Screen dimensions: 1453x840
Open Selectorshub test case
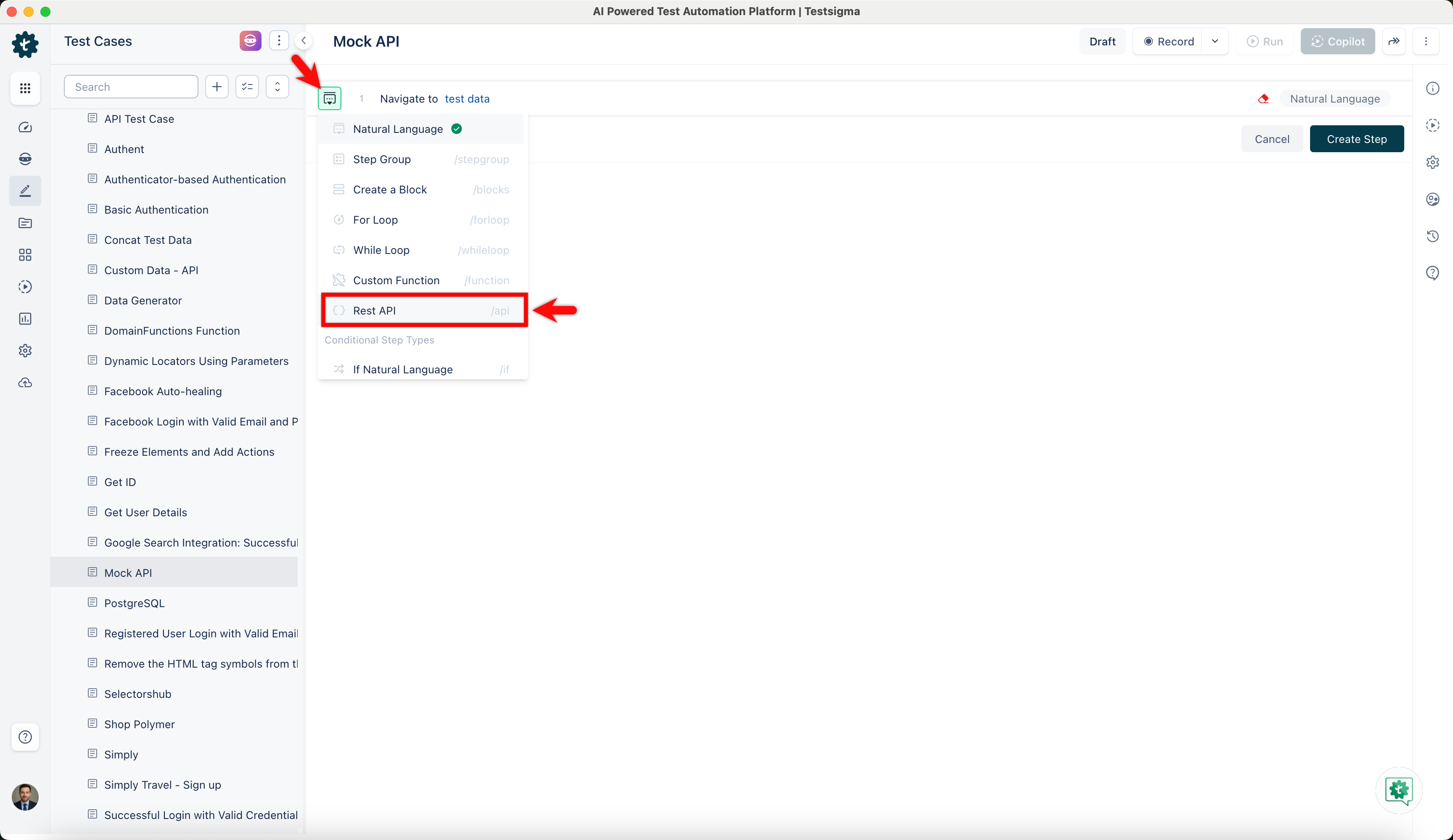pyautogui.click(x=138, y=694)
